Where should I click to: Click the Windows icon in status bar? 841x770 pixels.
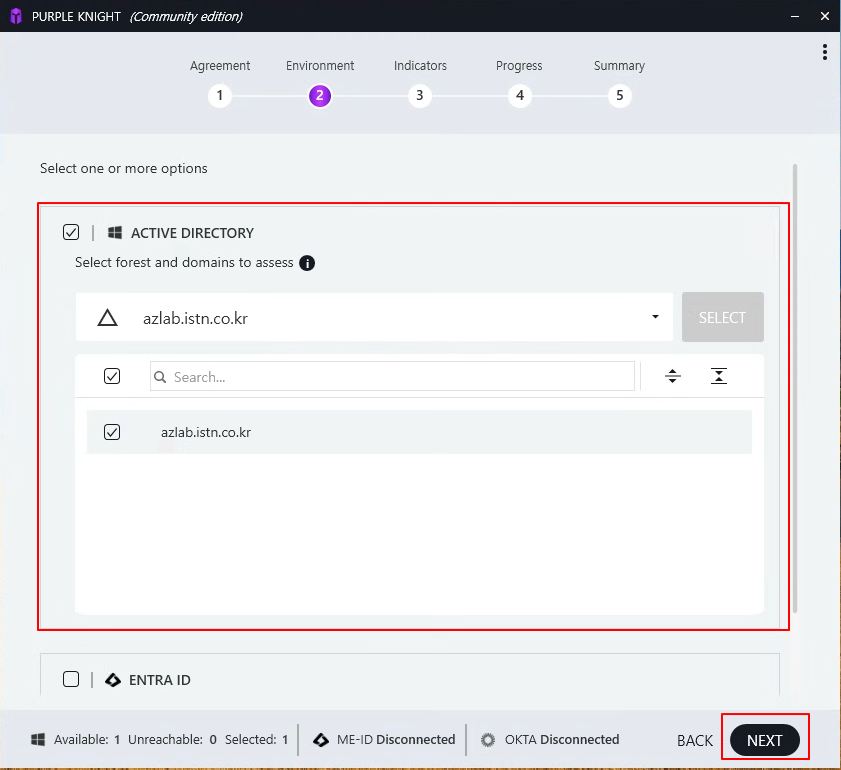38,739
